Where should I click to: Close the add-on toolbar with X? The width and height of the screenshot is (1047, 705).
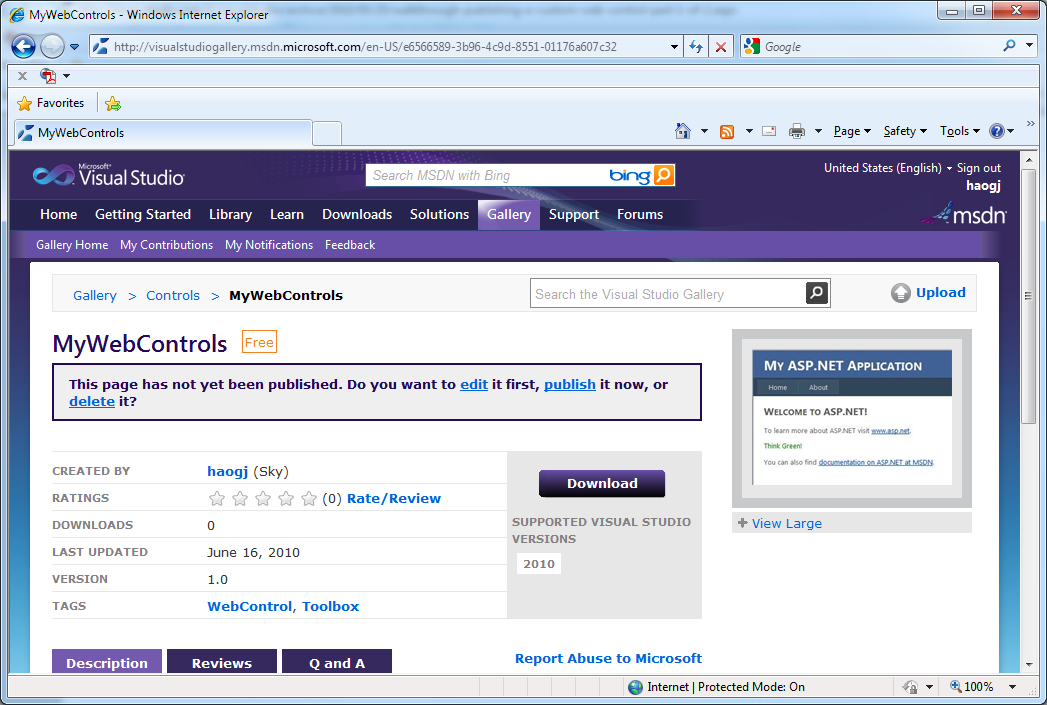[x=22, y=75]
